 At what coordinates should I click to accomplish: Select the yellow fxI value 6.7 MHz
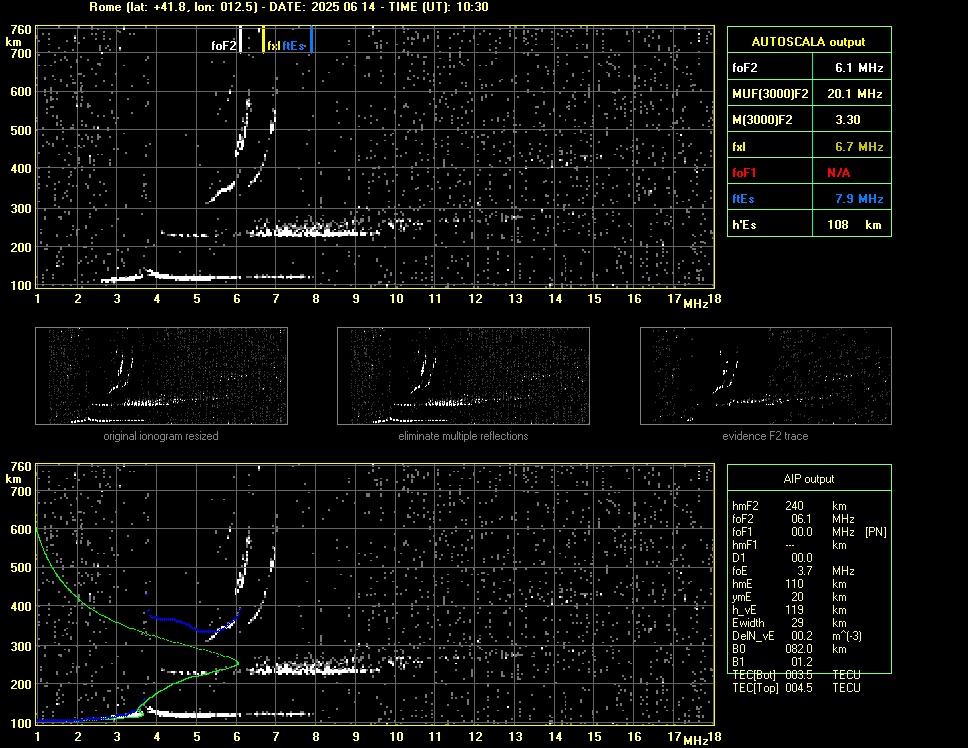click(859, 147)
